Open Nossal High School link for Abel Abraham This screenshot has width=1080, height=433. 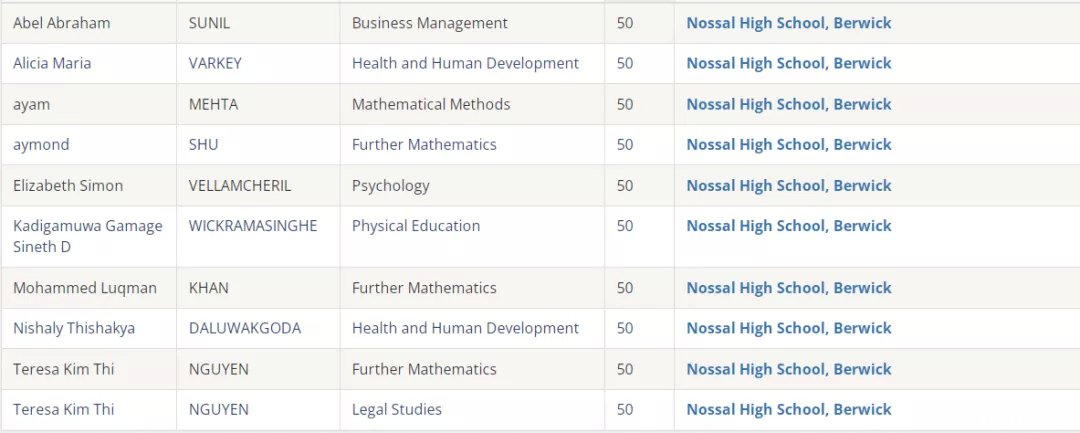coord(789,23)
